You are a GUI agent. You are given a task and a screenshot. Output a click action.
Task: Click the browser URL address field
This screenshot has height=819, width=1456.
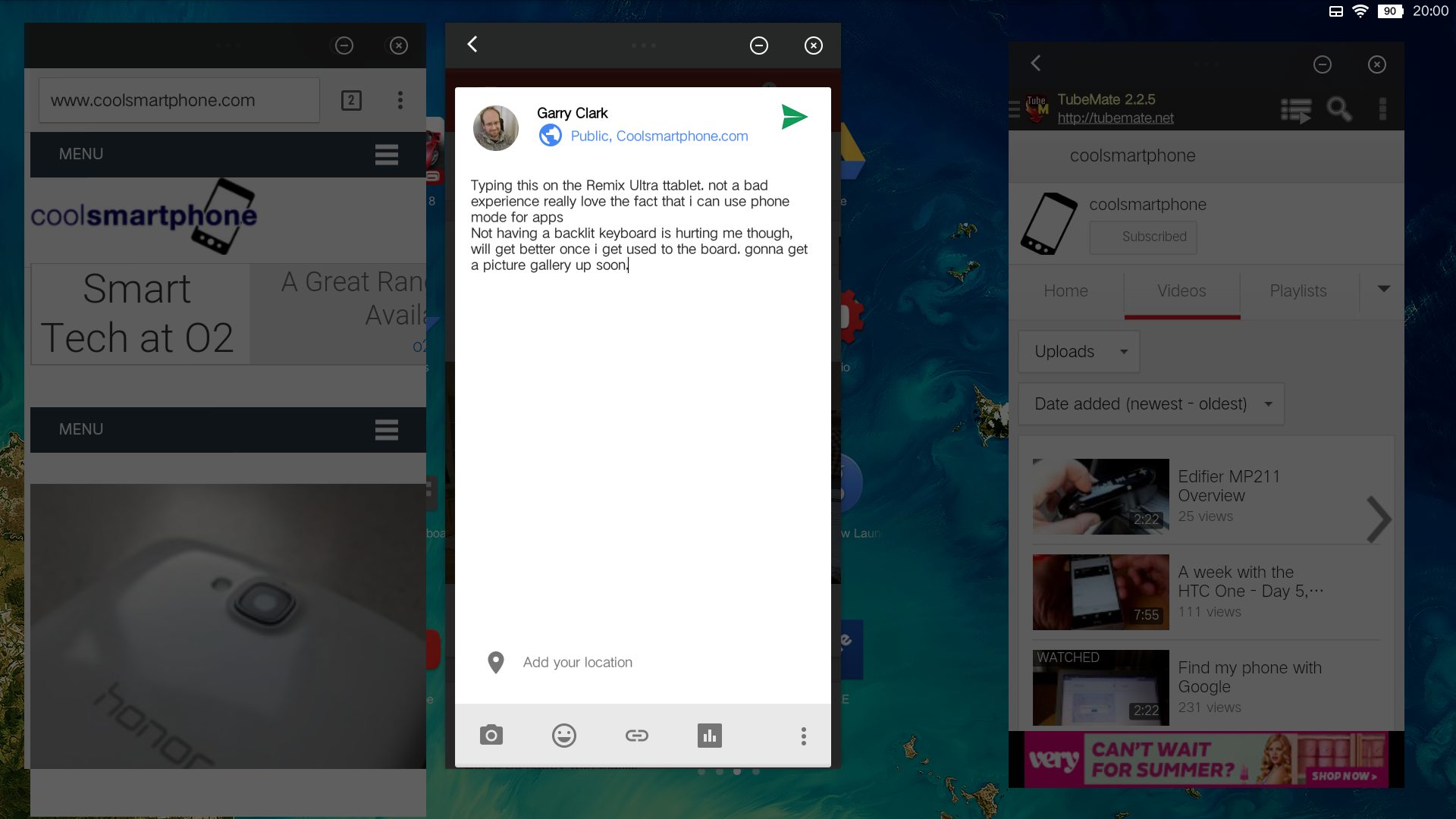(x=179, y=100)
